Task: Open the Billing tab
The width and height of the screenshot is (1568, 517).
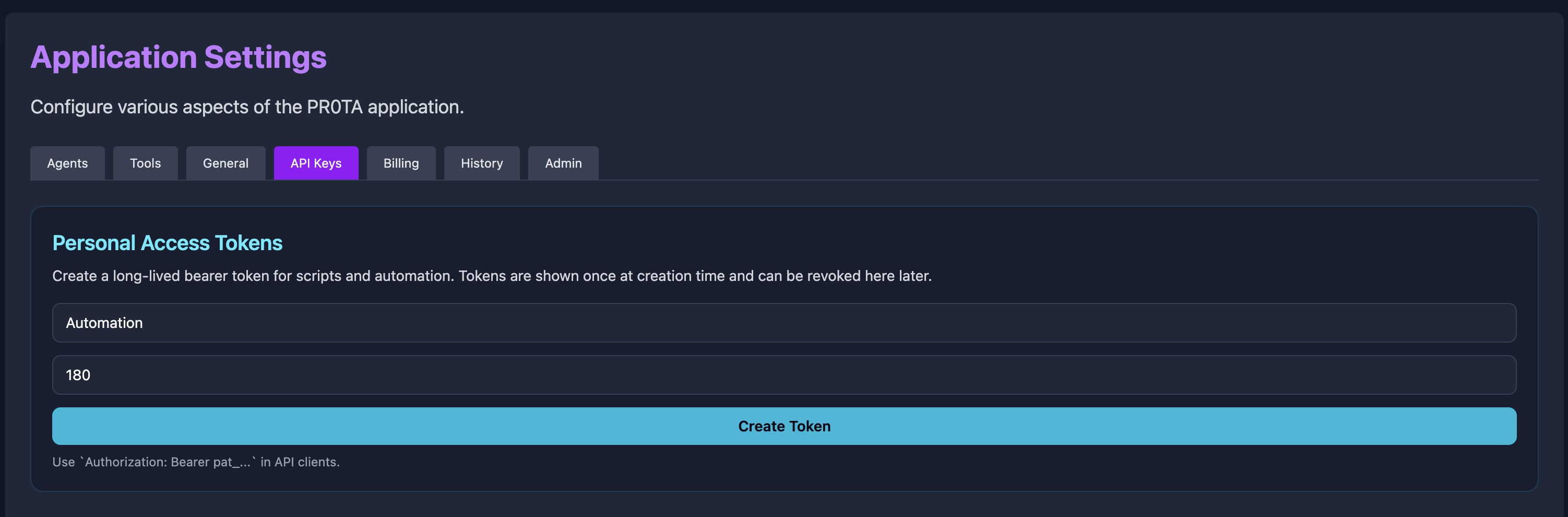Action: pyautogui.click(x=400, y=163)
